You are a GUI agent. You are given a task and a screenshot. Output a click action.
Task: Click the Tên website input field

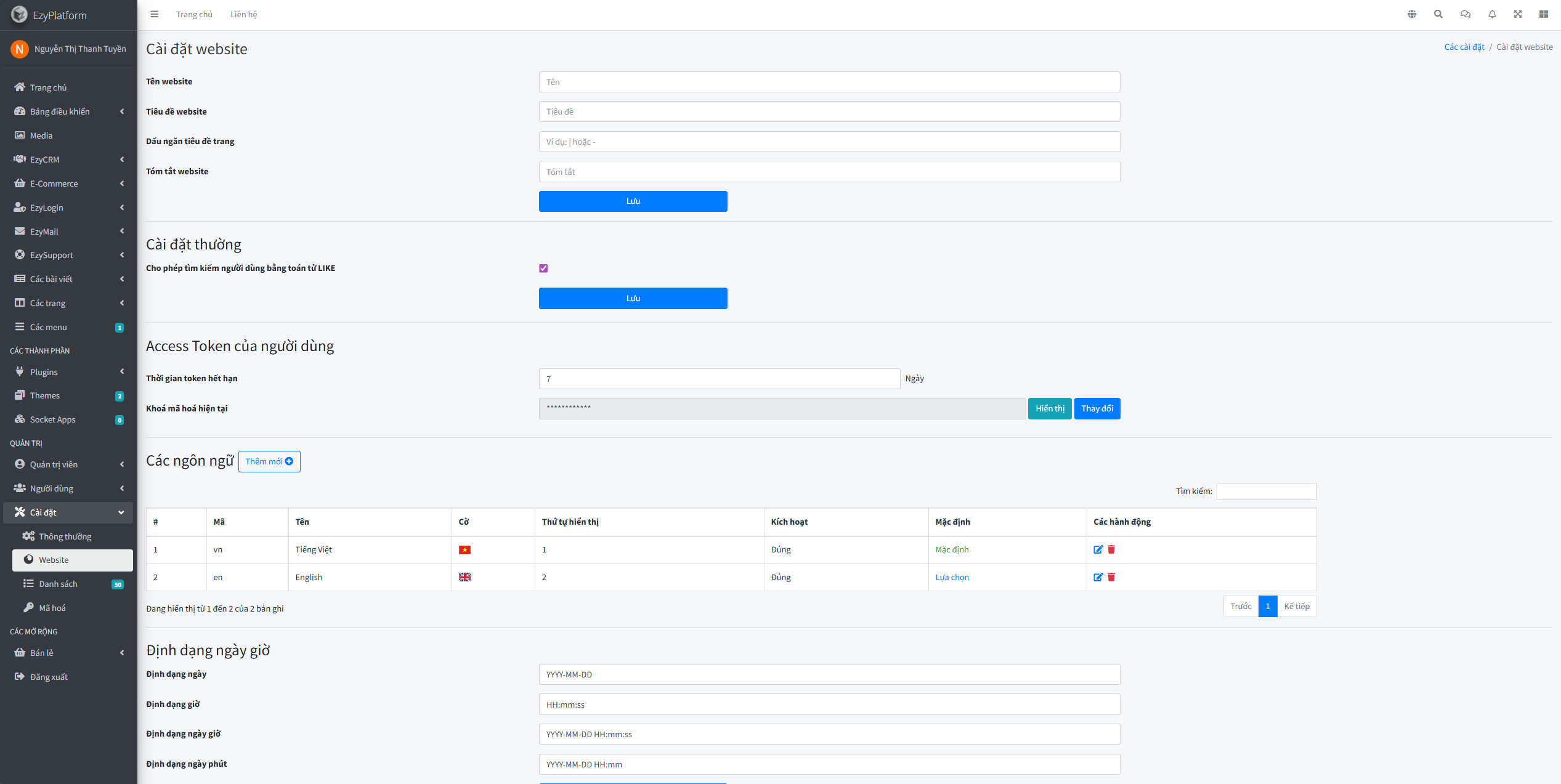(x=829, y=82)
